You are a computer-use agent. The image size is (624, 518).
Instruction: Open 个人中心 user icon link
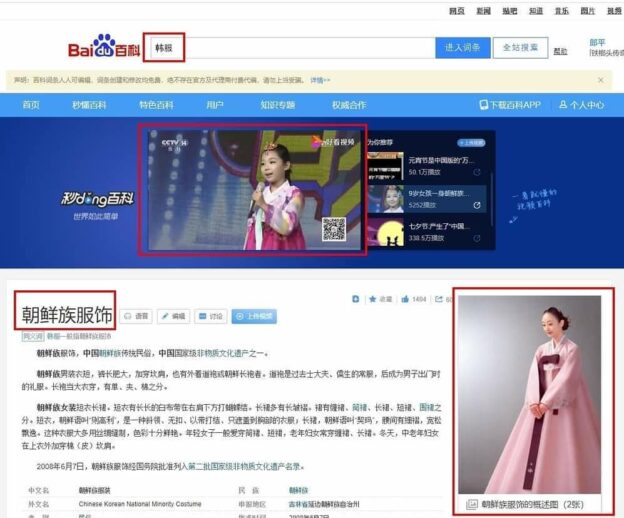coord(582,105)
